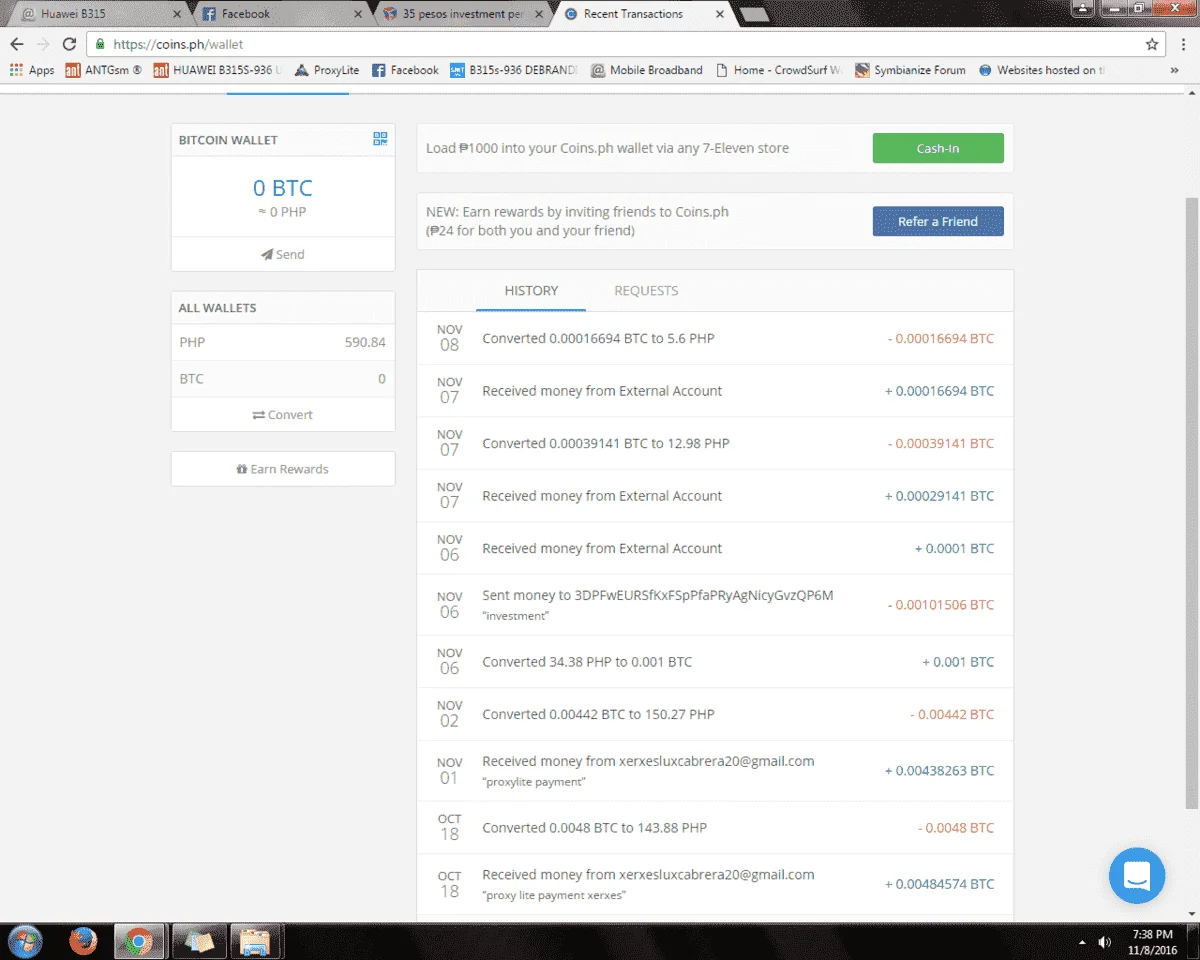Open the chat support bubble icon

click(x=1137, y=876)
